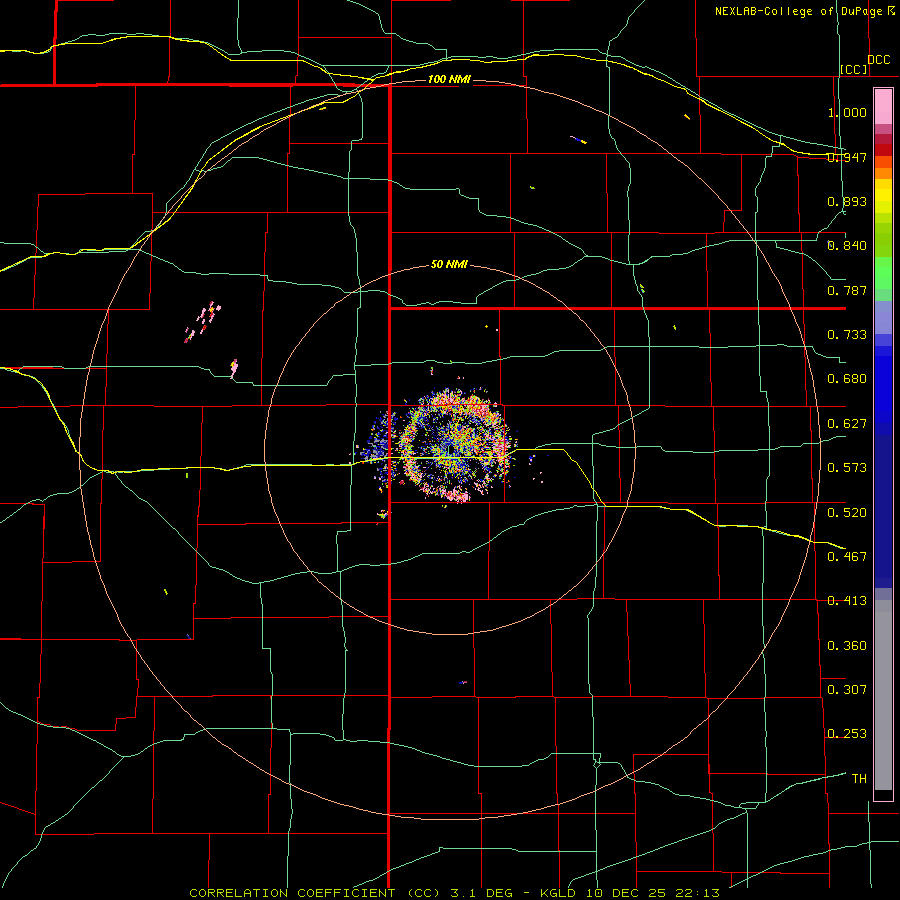Image resolution: width=900 pixels, height=900 pixels.
Task: Click the 0.573 scale value
Action: pos(847,468)
